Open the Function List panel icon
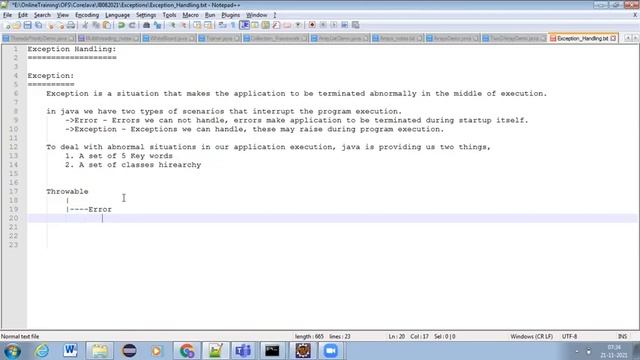 tap(276, 25)
